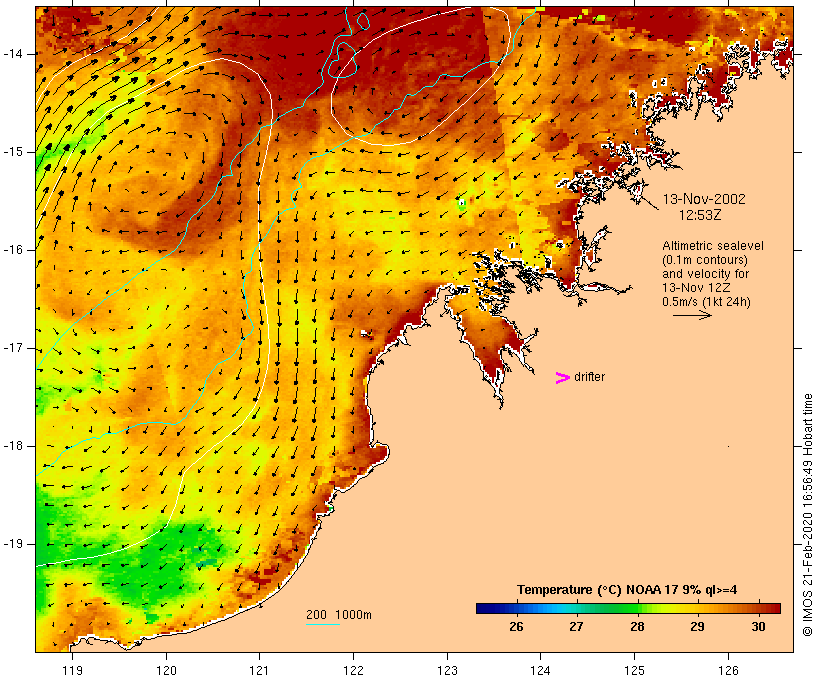Click the '0.5m/s (1kt 24h)' scale text

point(706,302)
